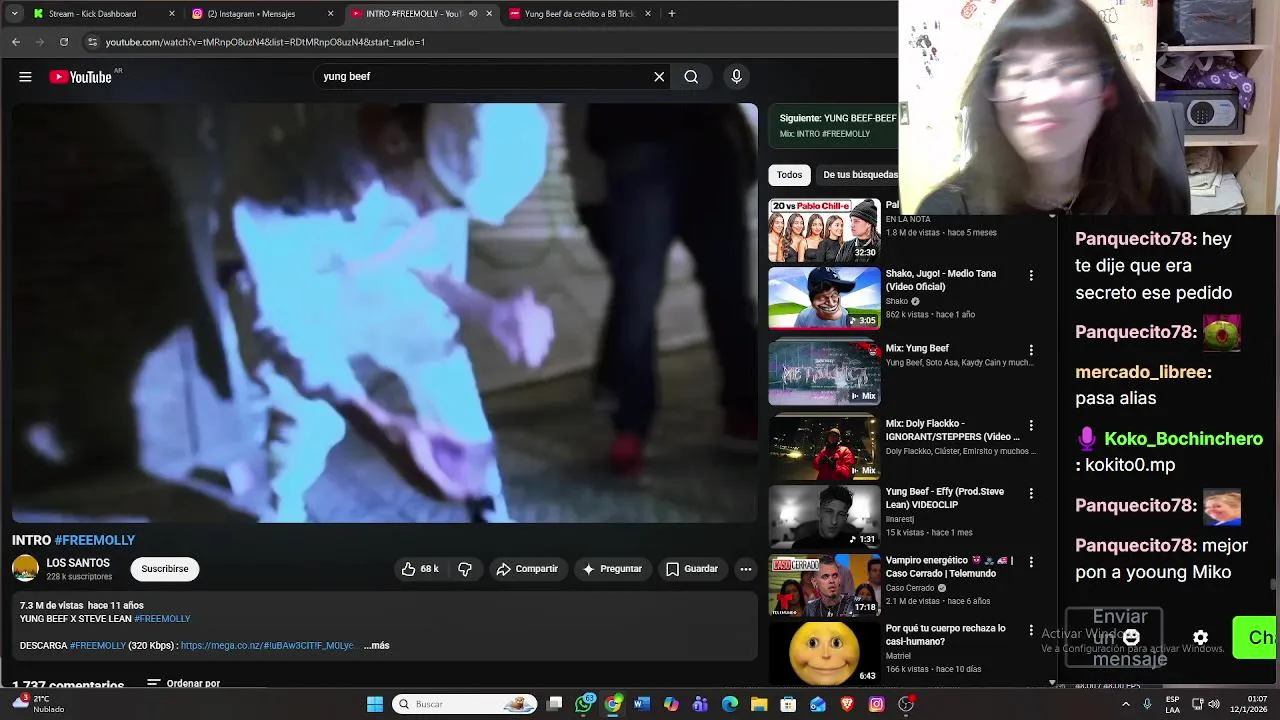The width and height of the screenshot is (1280, 720).
Task: Close the Instagram Mensajes tab
Action: tap(331, 14)
